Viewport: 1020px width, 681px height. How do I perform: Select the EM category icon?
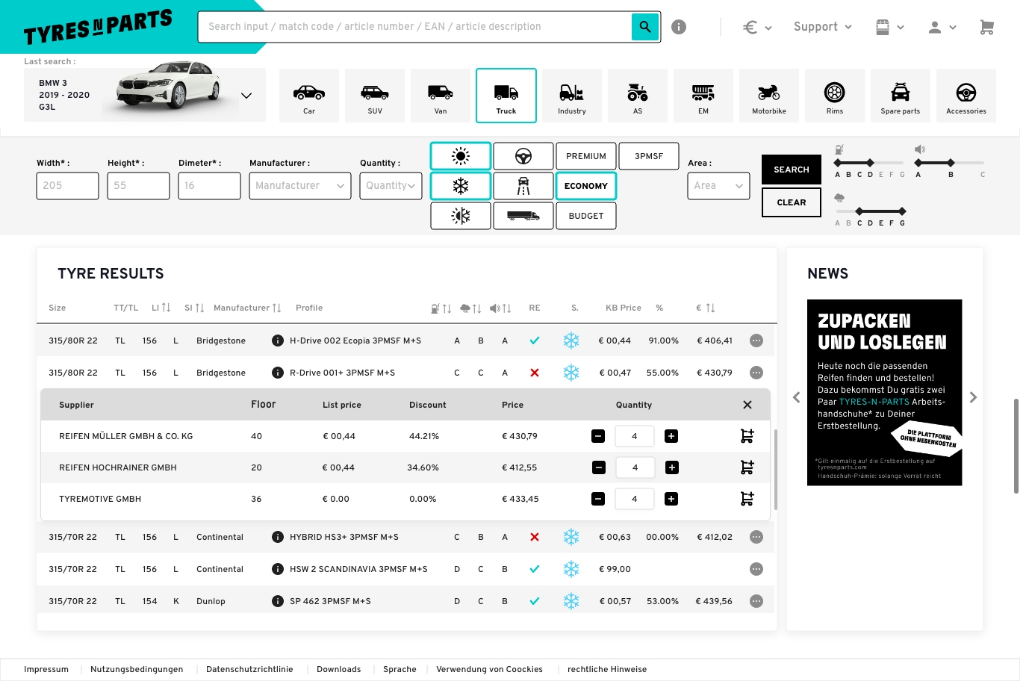[x=703, y=96]
